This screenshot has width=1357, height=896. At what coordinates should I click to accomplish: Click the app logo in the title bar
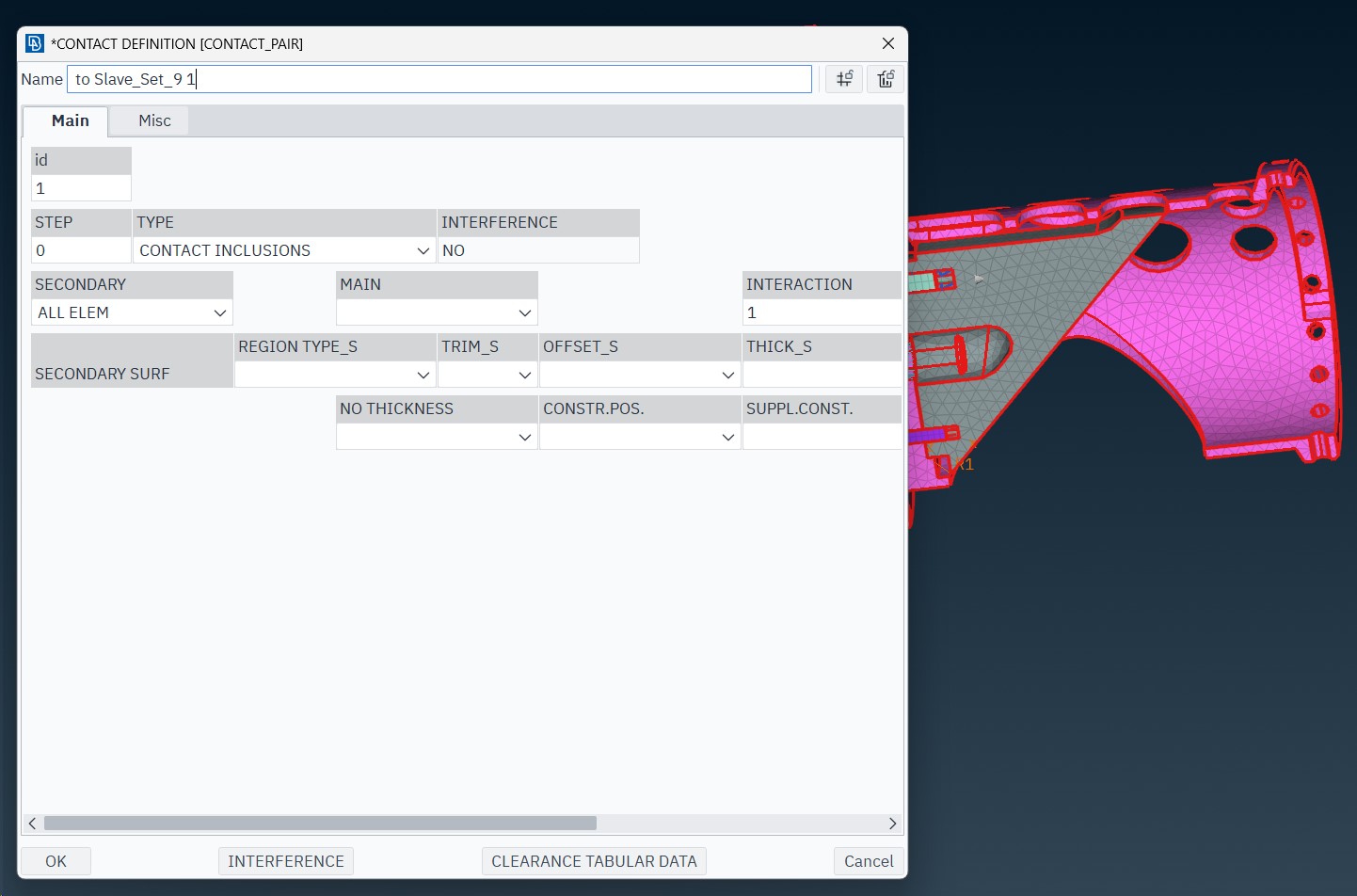point(35,43)
